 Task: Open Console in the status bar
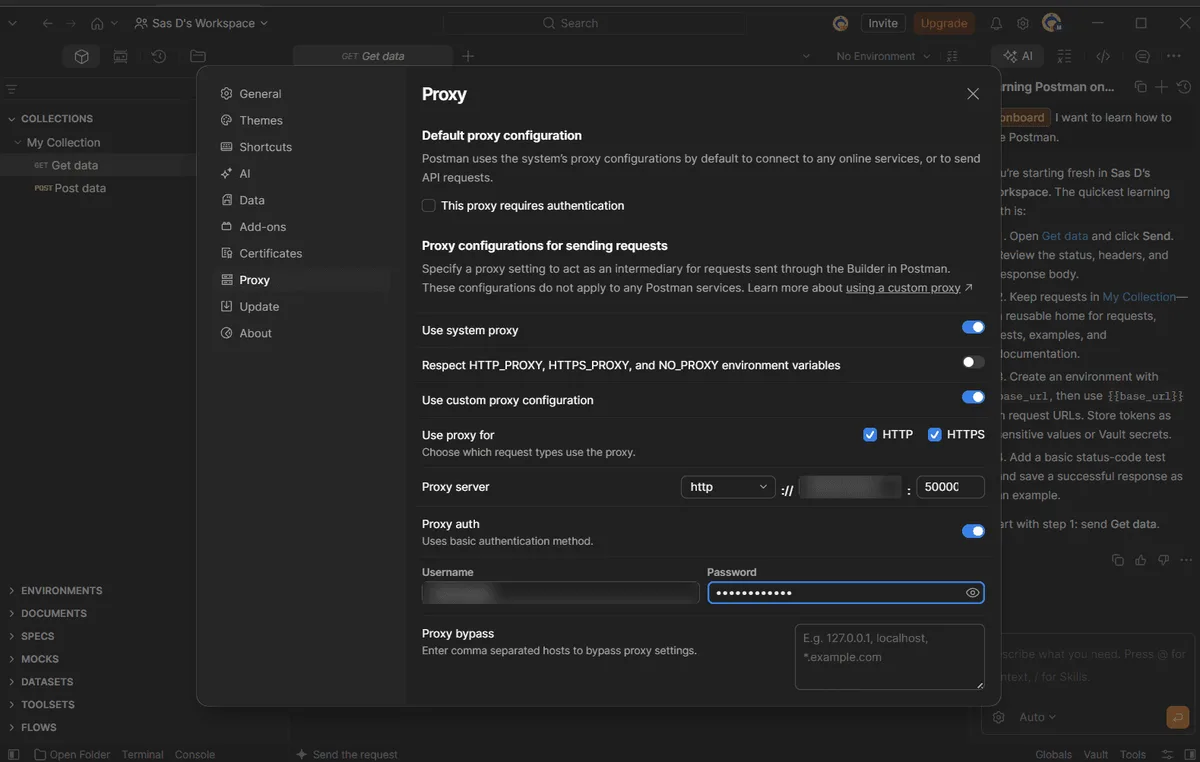[195, 755]
